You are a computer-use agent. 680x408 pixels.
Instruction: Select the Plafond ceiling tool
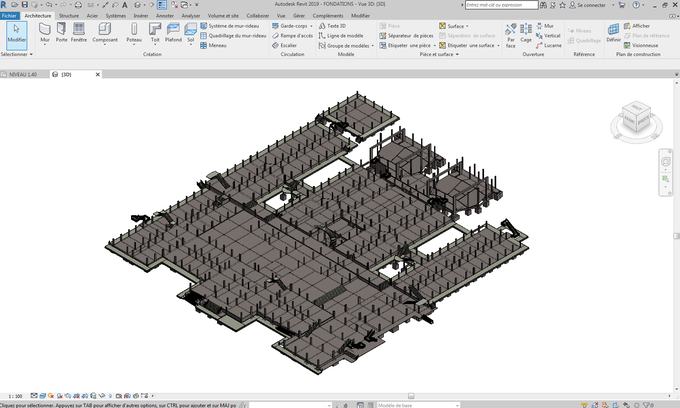pos(173,33)
